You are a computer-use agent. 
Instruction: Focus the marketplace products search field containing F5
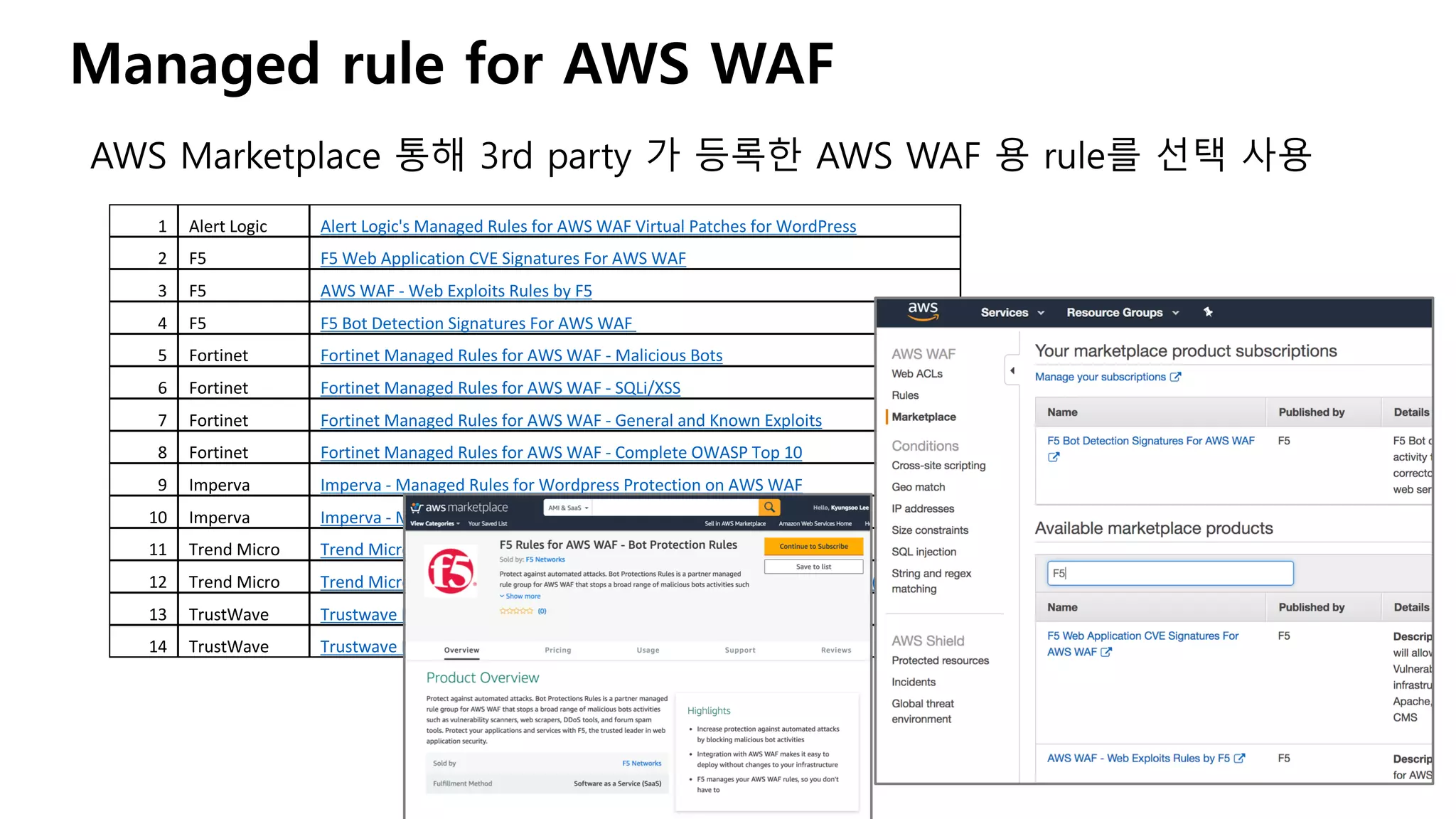(1169, 574)
